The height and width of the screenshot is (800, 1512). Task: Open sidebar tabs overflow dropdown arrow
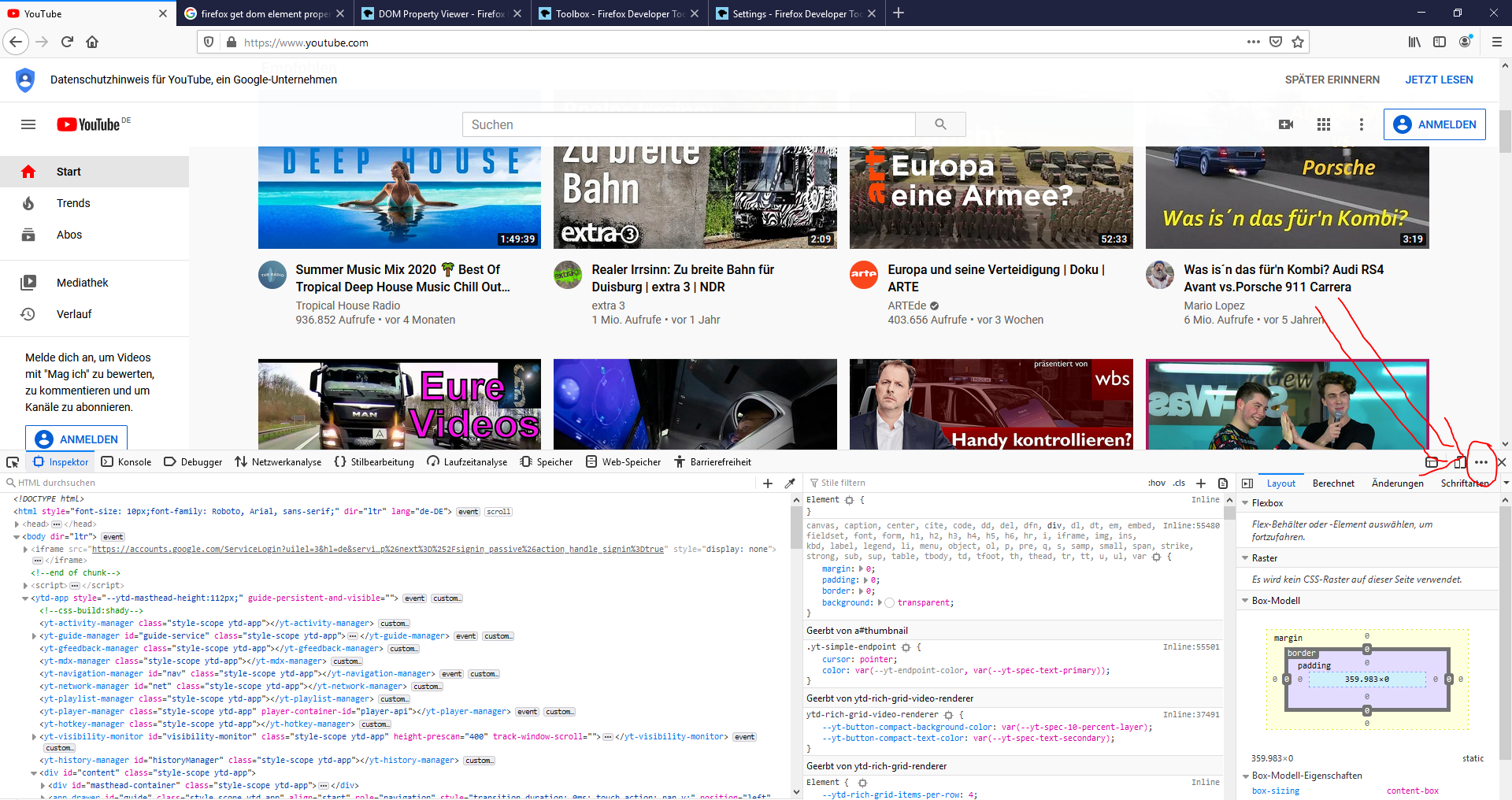pos(1505,483)
